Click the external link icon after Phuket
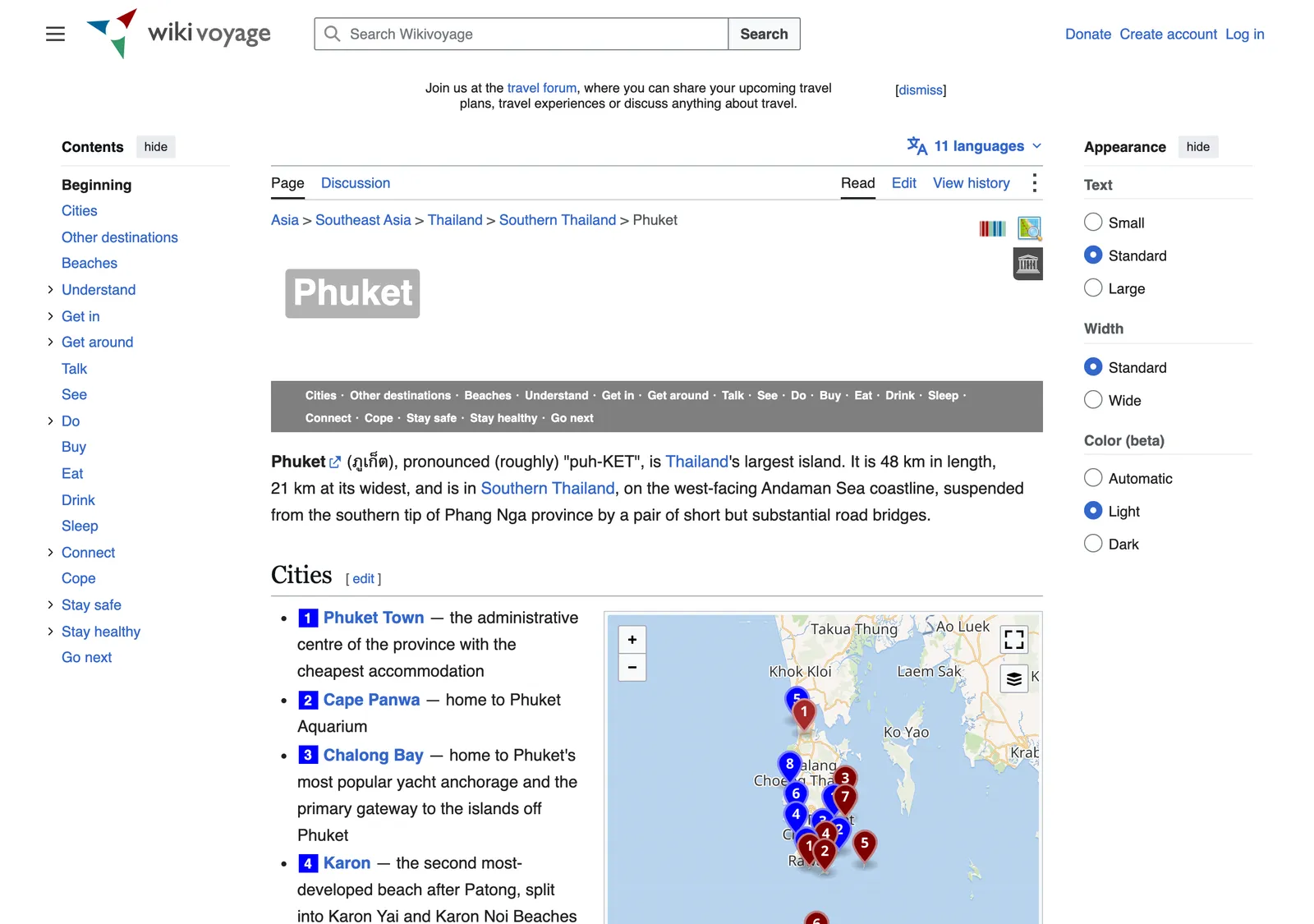Image resolution: width=1314 pixels, height=924 pixels. coord(335,462)
